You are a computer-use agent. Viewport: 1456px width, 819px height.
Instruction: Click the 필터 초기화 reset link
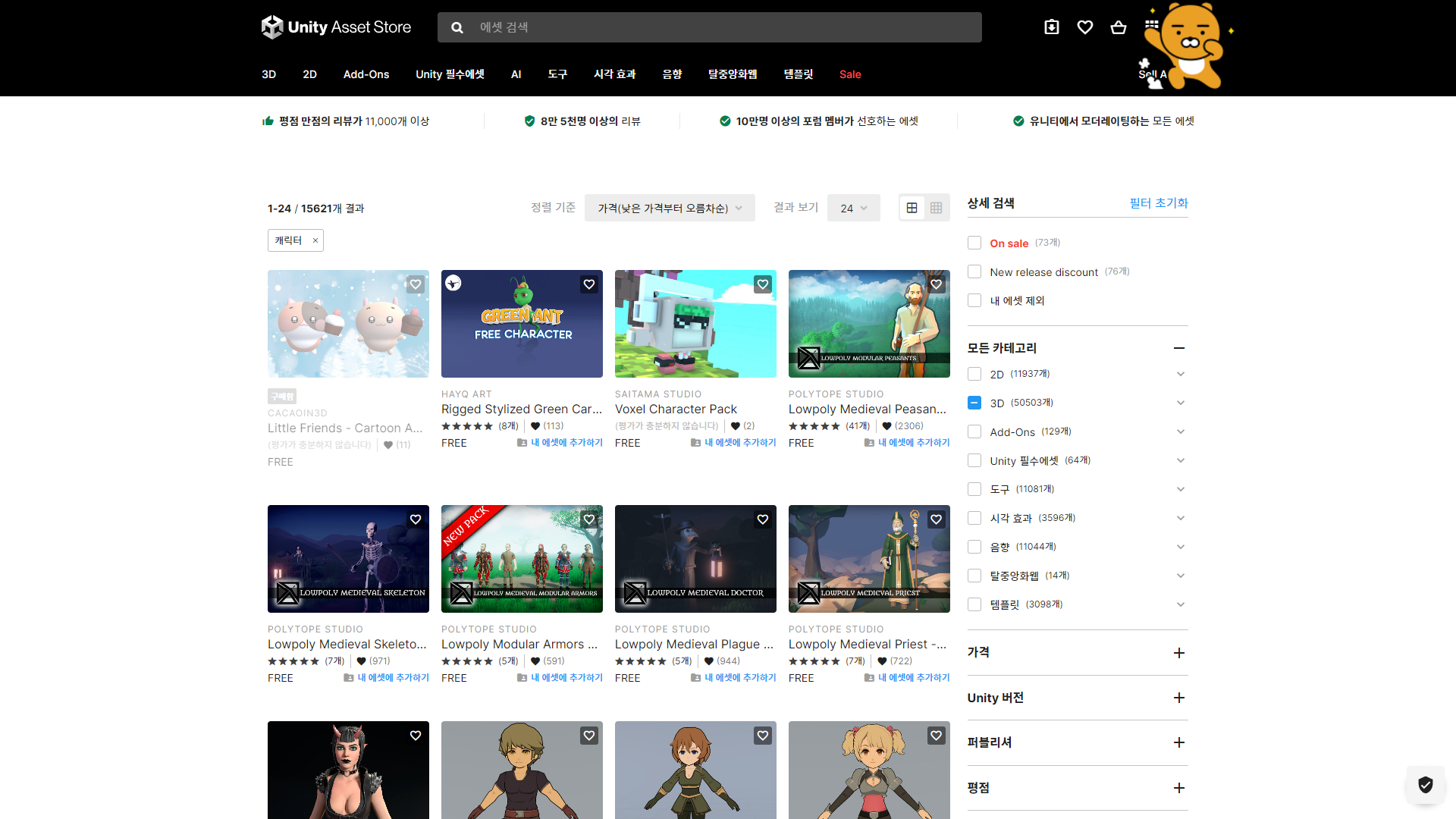click(1158, 203)
